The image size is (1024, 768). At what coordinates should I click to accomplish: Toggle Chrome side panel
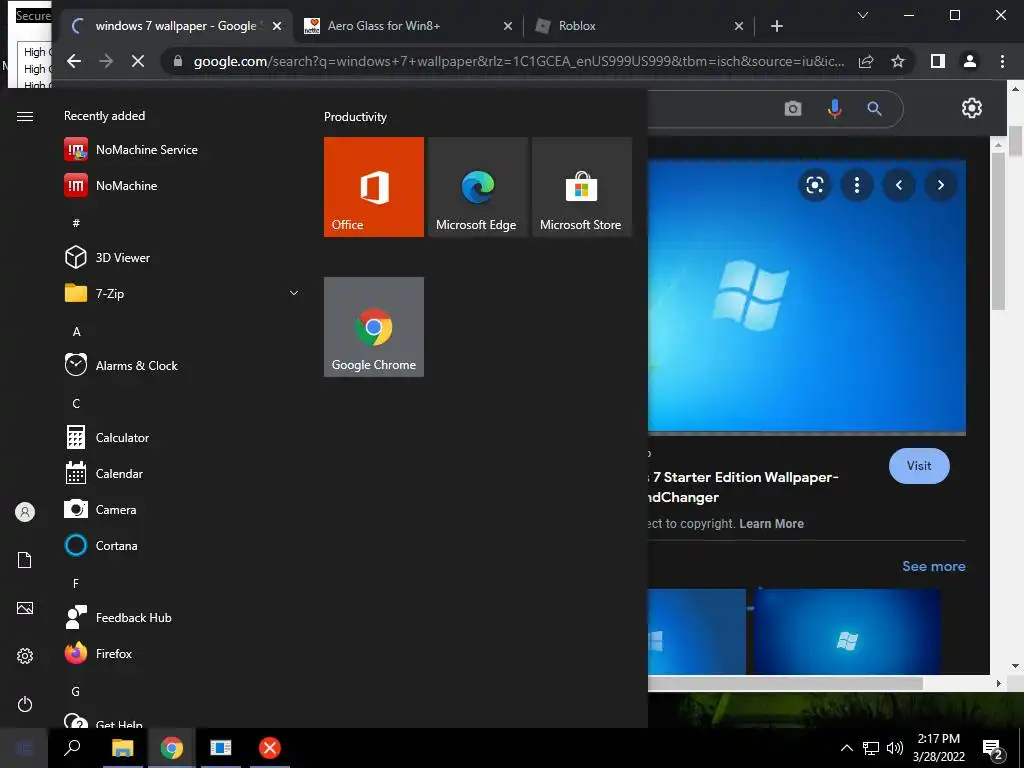[x=938, y=61]
